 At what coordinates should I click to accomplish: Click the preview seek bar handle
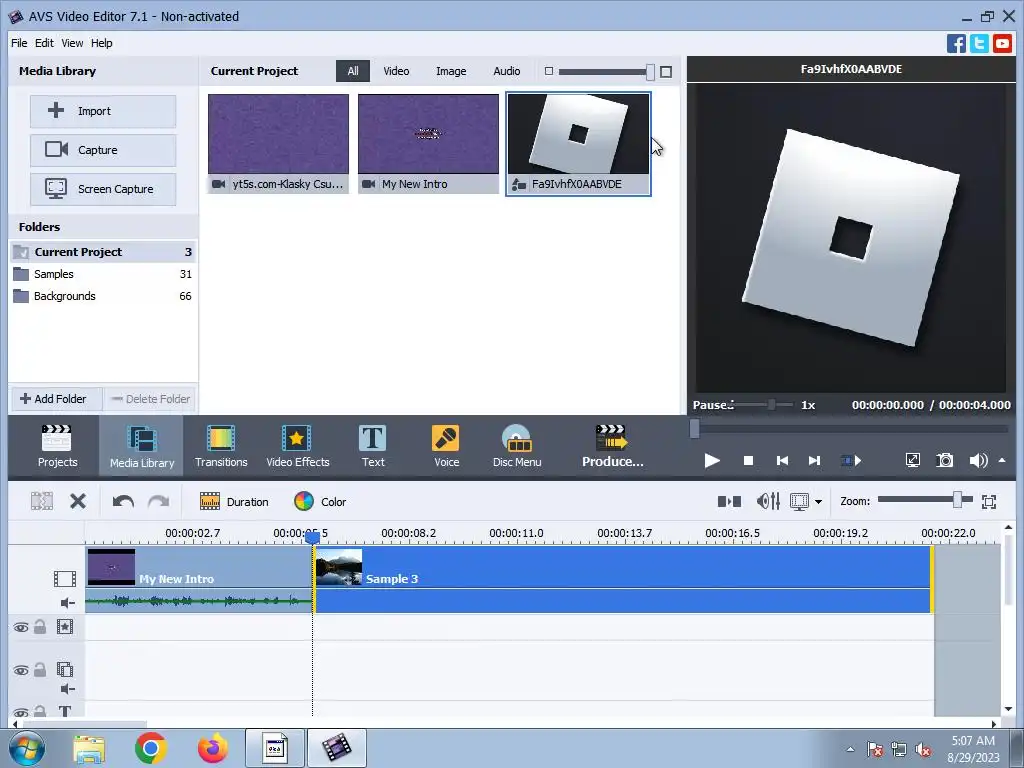point(694,428)
